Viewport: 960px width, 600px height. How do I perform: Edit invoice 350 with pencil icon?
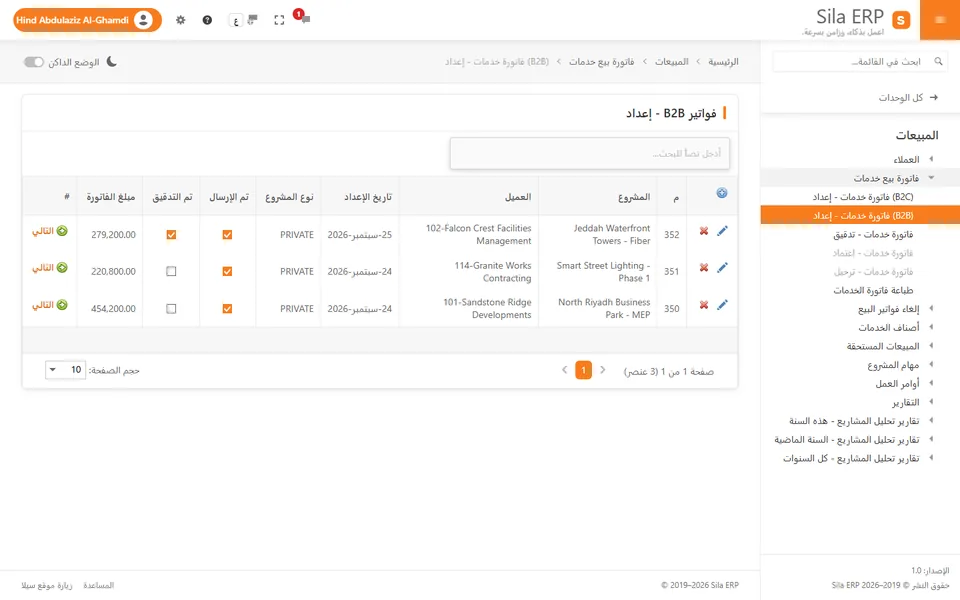click(722, 305)
